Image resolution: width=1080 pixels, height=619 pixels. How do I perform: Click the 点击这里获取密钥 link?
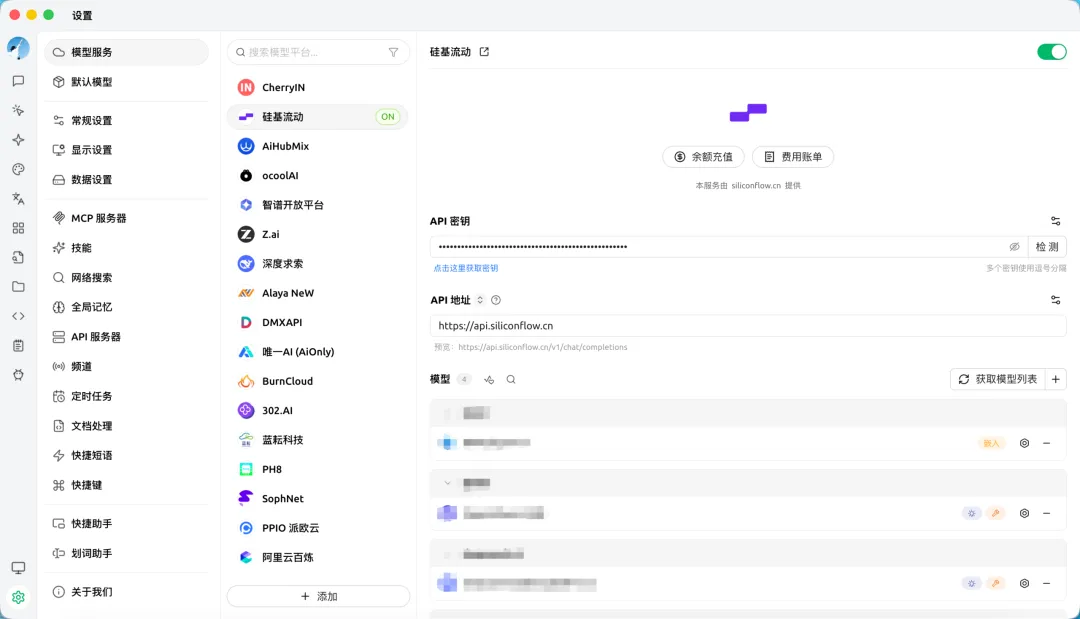click(466, 269)
